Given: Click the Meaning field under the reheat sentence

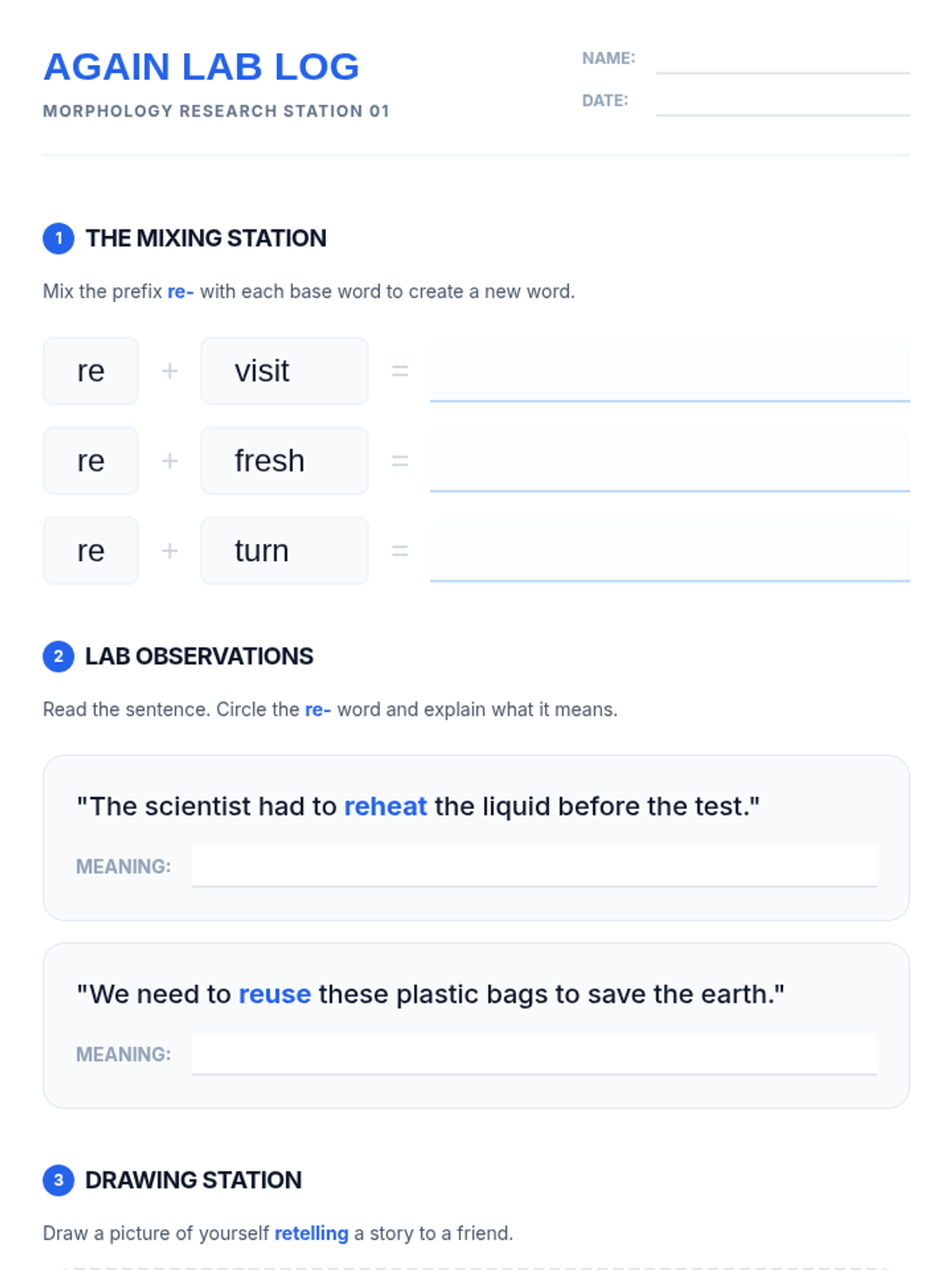Looking at the screenshot, I should (x=534, y=866).
